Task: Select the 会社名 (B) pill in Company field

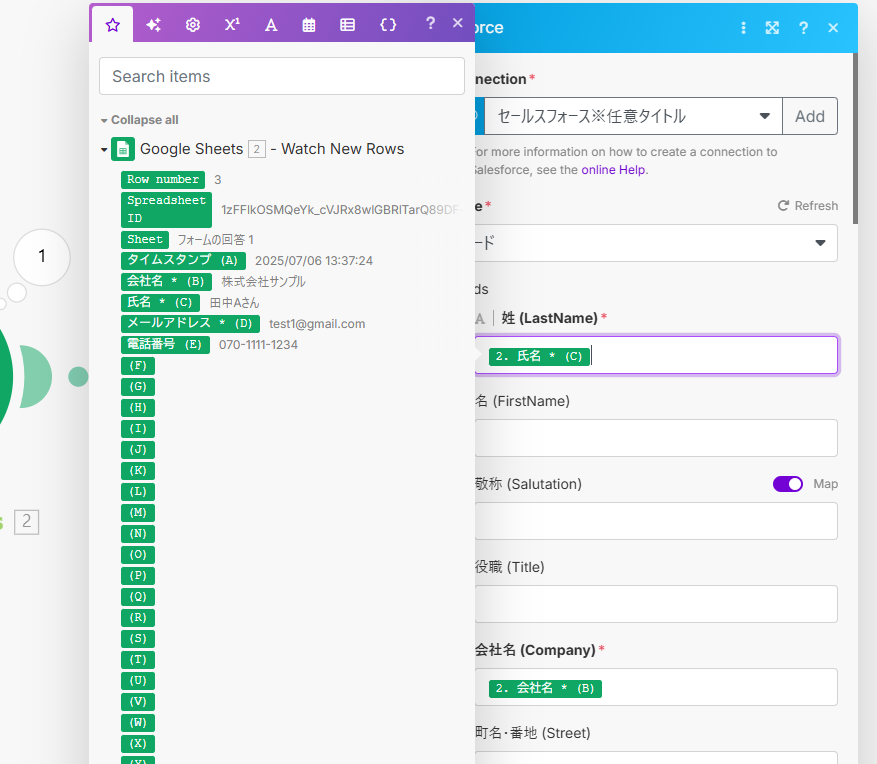Action: click(x=545, y=688)
